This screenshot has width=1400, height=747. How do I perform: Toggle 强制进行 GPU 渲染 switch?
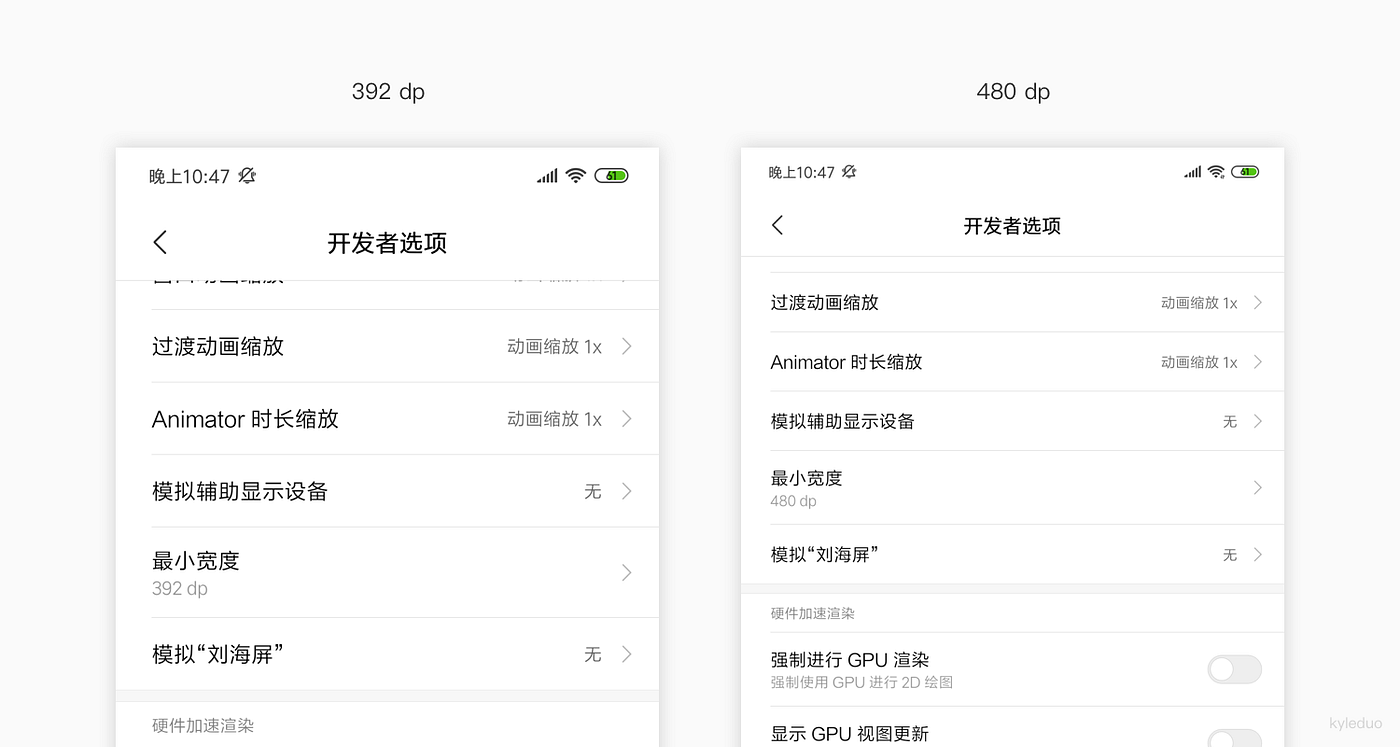tap(1235, 669)
